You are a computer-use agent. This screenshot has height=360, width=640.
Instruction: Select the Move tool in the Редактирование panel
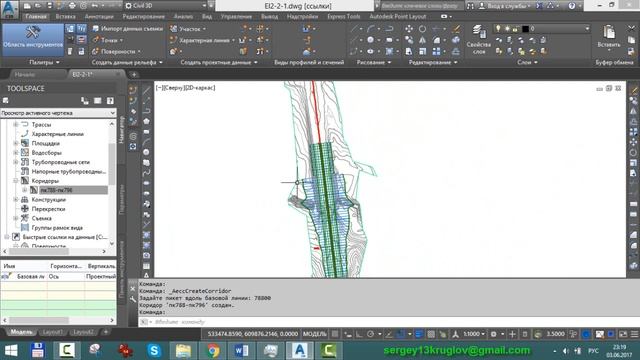point(409,29)
